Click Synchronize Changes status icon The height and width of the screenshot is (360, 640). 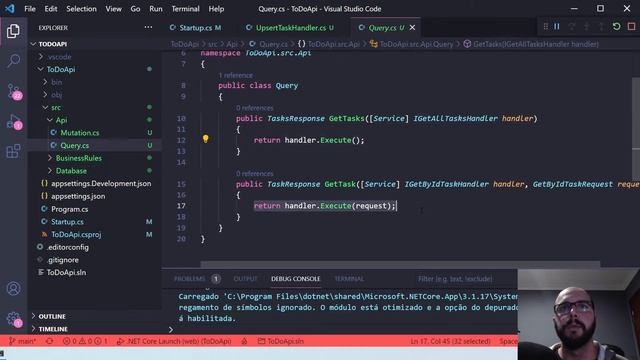[x=49, y=341]
